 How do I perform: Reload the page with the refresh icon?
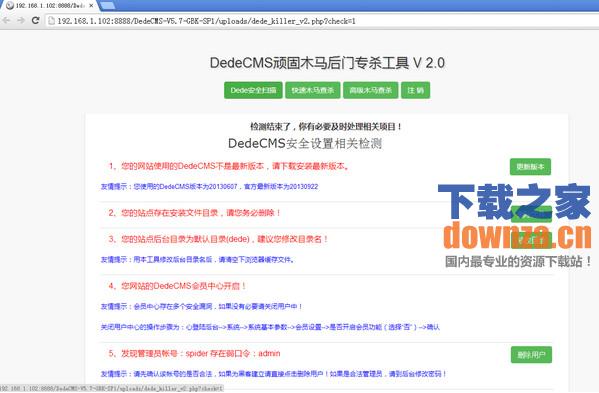coord(35,21)
